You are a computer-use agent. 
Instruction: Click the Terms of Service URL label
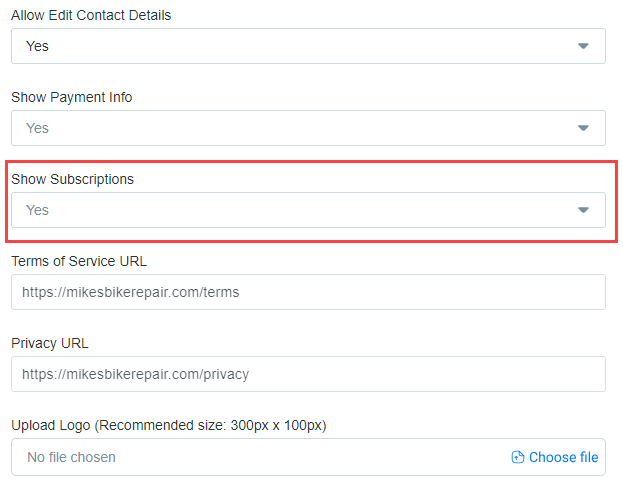[79, 261]
